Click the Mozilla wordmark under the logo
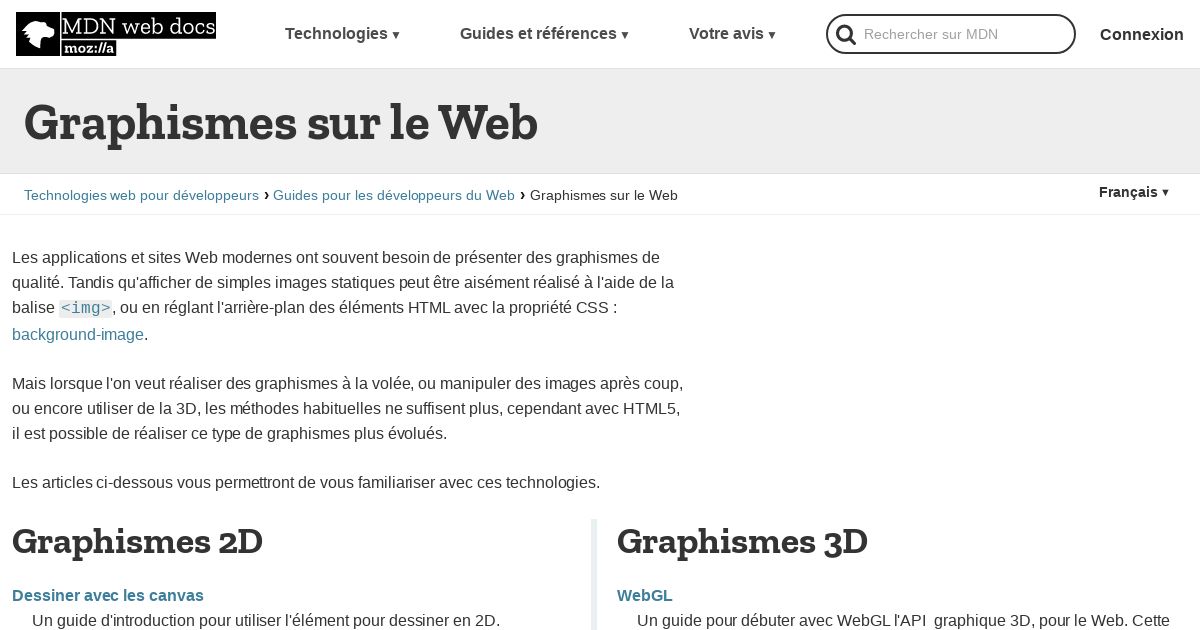 click(x=89, y=48)
